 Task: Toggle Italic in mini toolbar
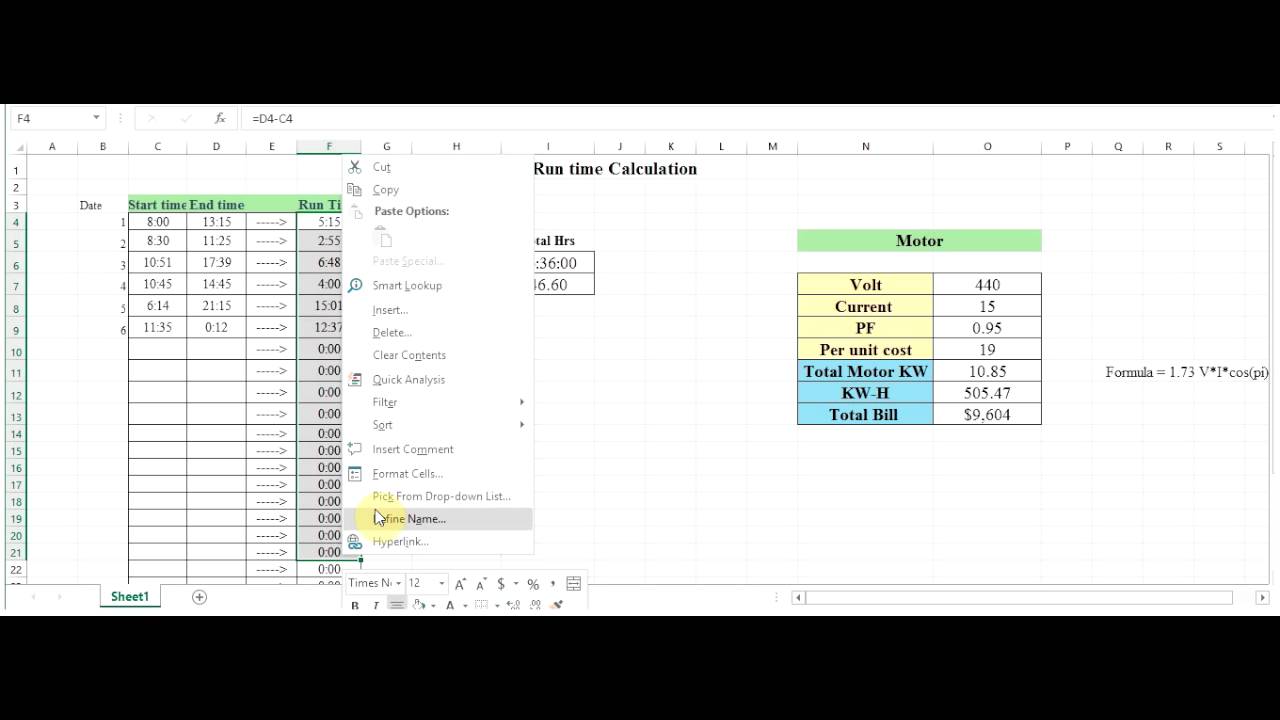tap(376, 606)
